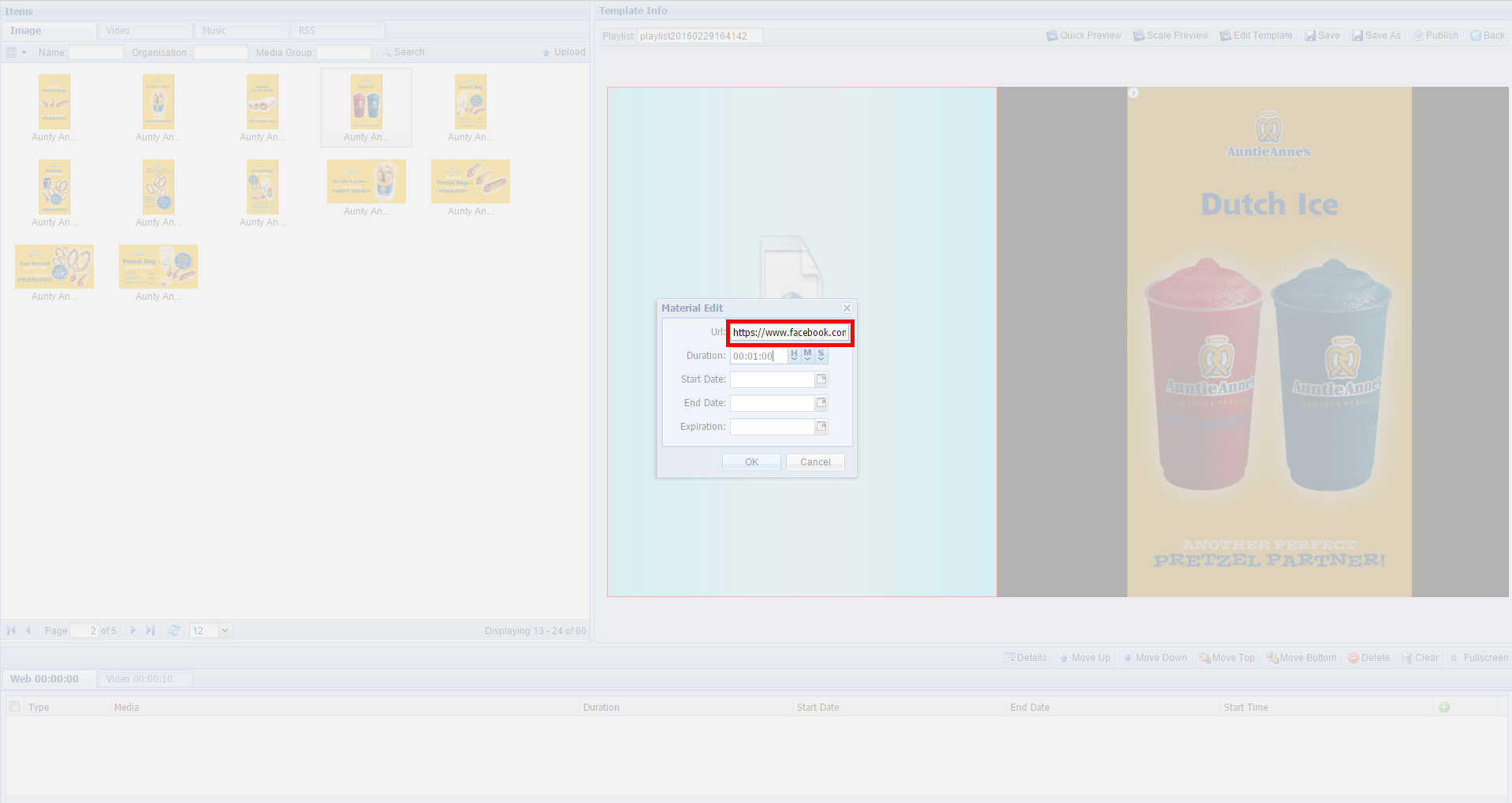Click the Save As button

[1376, 35]
